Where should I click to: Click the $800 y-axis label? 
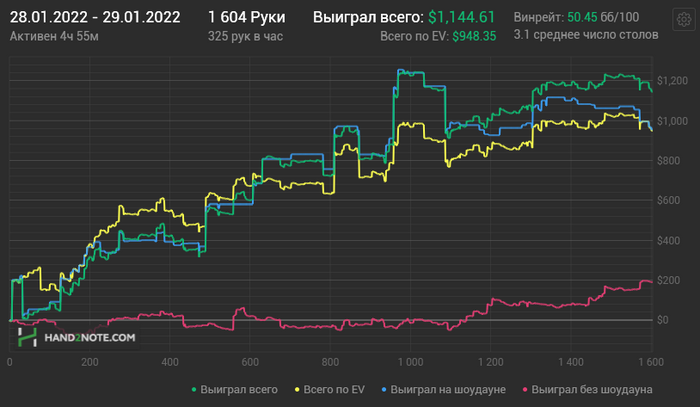[x=668, y=161]
